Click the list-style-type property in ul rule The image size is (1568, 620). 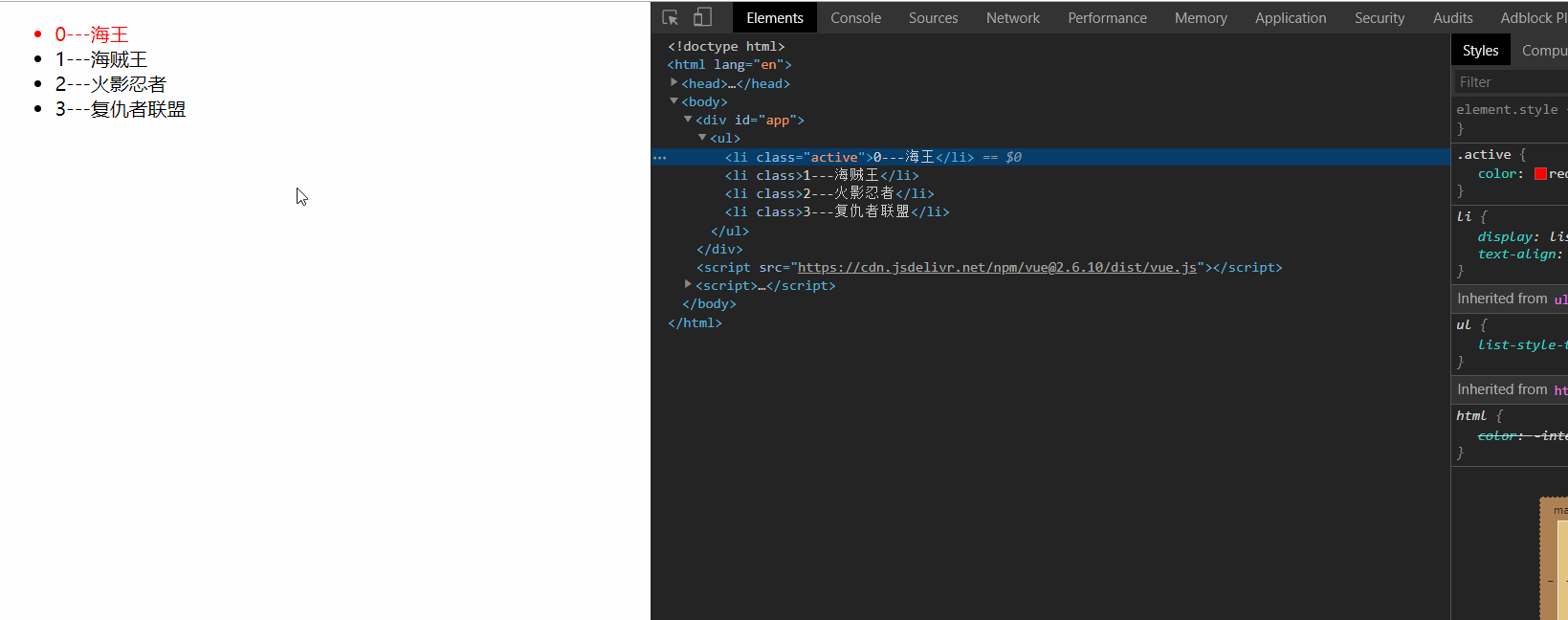1522,344
